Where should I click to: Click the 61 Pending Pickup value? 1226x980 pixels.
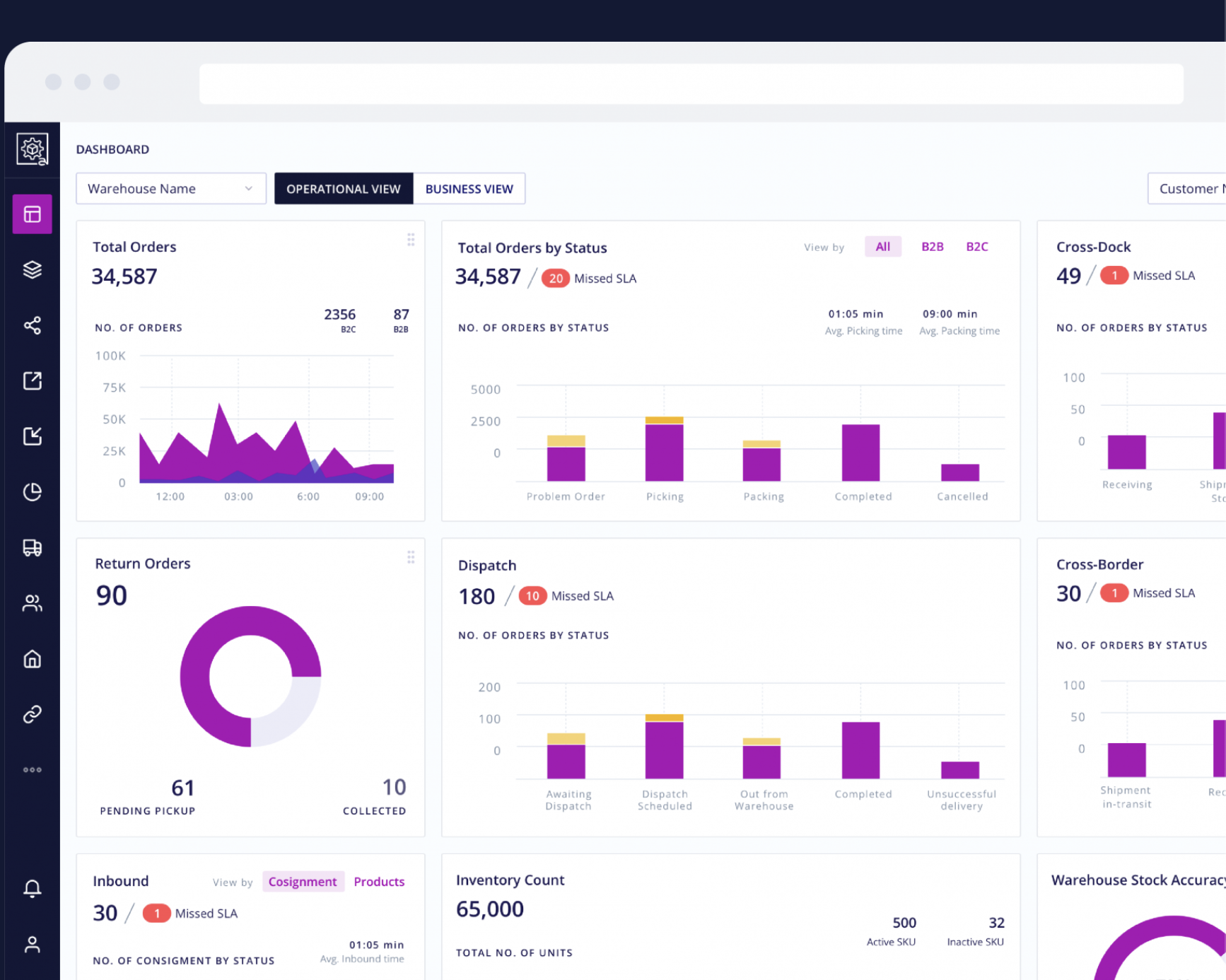(x=183, y=788)
